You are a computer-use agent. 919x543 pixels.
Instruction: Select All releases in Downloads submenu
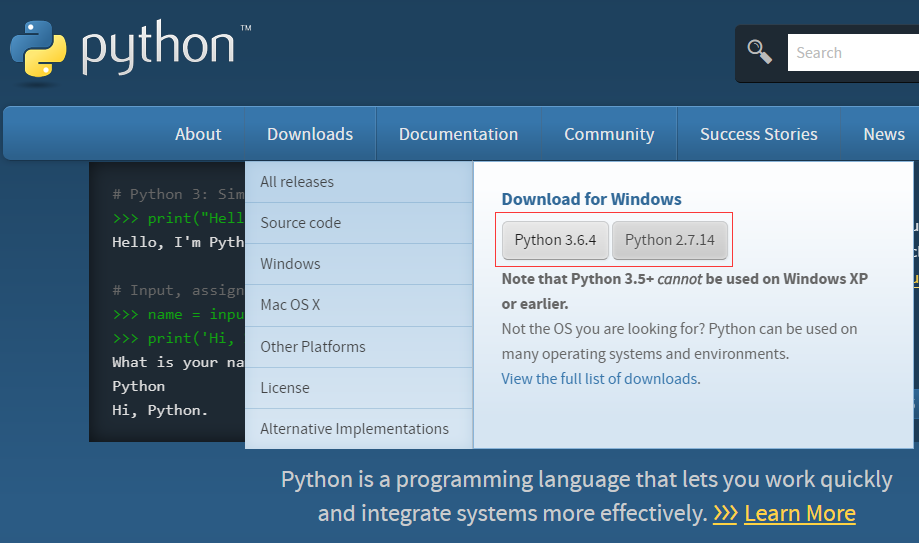click(x=359, y=182)
